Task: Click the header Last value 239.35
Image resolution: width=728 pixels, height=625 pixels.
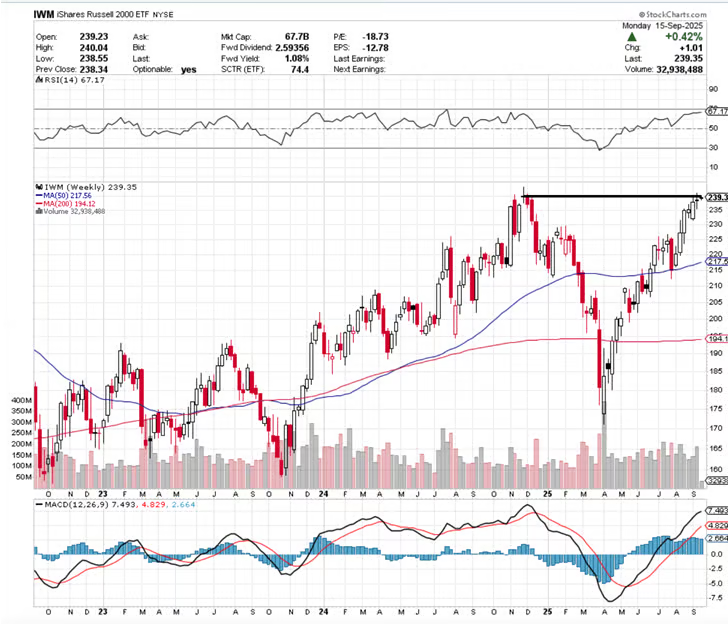Action: 689,59
